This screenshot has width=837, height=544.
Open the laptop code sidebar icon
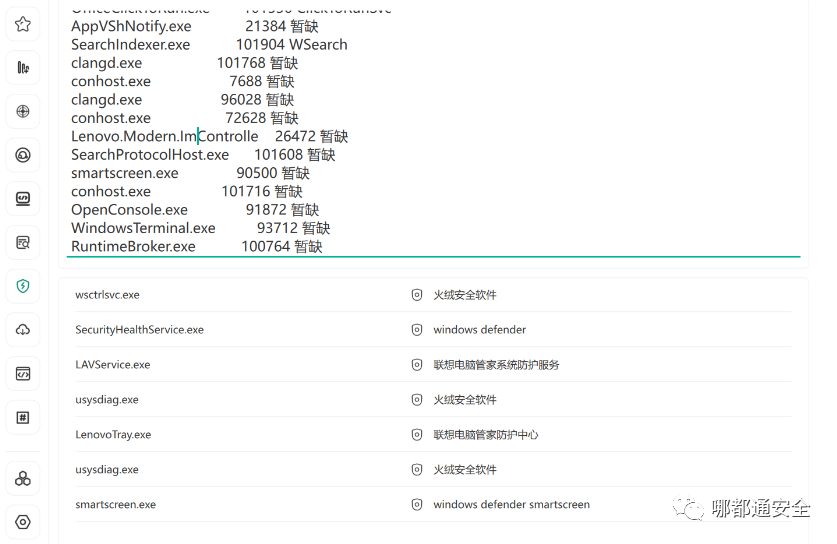click(x=23, y=199)
